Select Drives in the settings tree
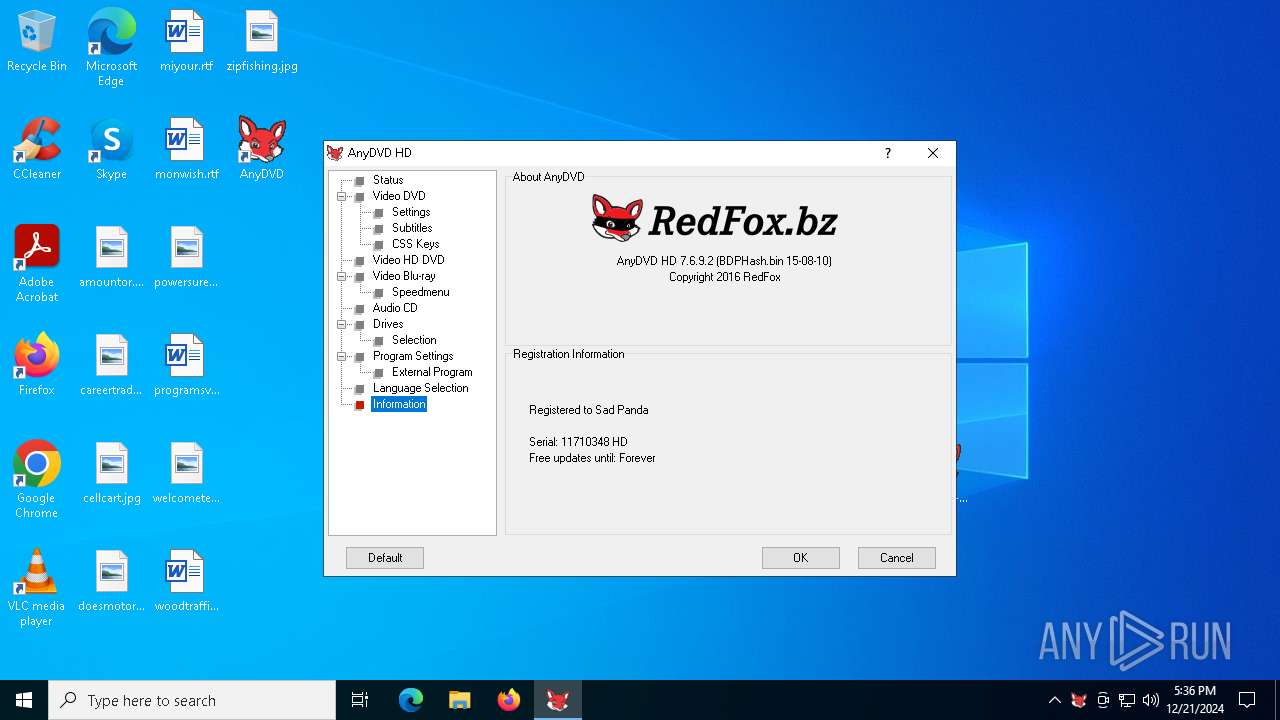This screenshot has height=720, width=1280. [x=388, y=324]
